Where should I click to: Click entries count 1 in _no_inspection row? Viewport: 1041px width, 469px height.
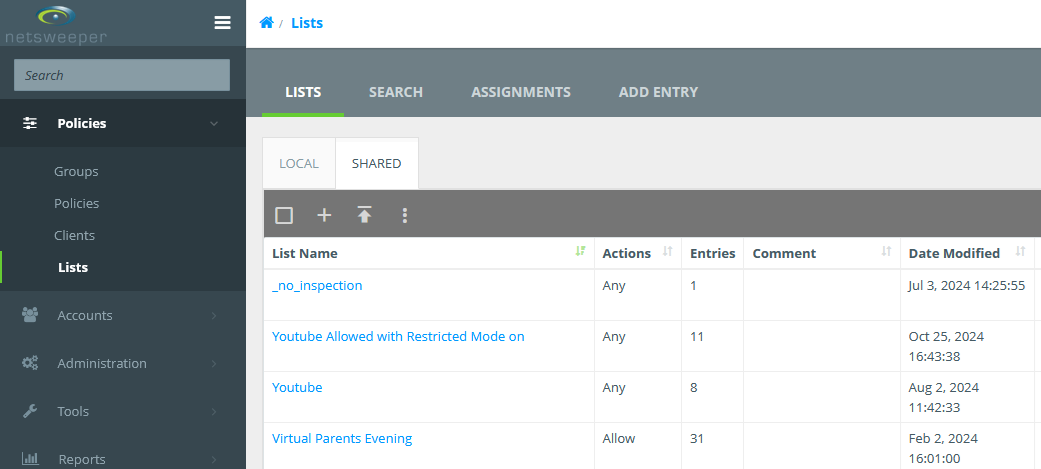(693, 286)
